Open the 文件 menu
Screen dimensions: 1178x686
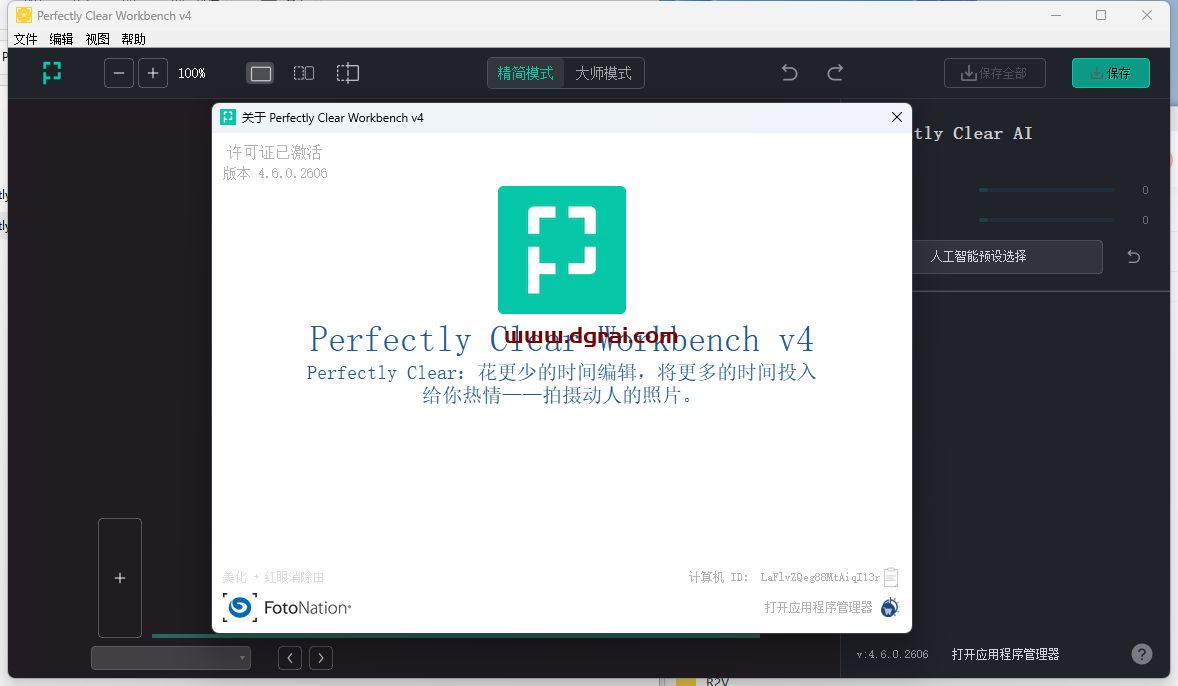pyautogui.click(x=26, y=39)
